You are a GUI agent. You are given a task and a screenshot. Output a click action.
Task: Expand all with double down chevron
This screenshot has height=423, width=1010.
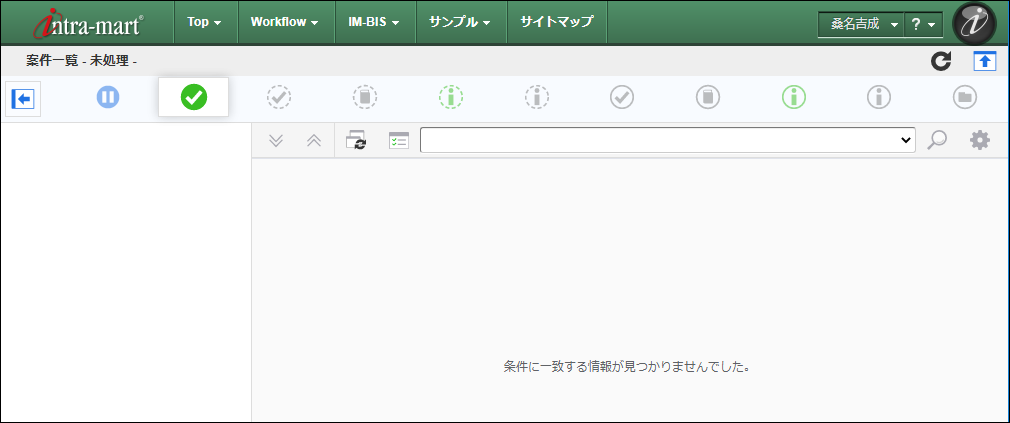[276, 140]
